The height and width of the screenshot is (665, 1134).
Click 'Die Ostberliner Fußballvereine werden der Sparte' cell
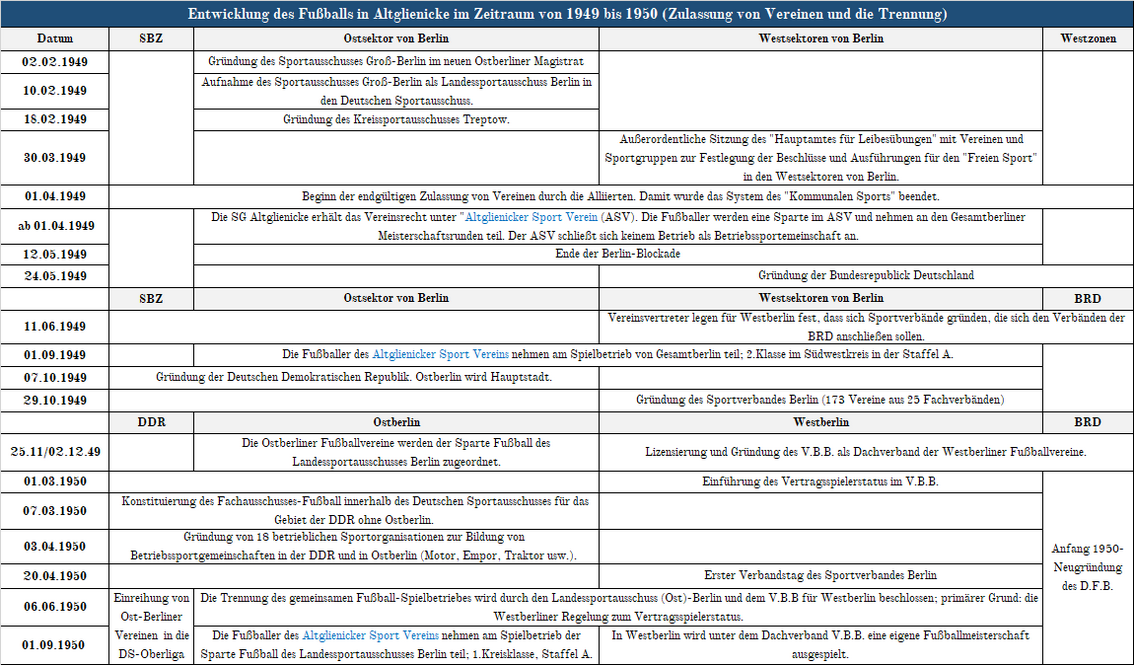[396, 452]
